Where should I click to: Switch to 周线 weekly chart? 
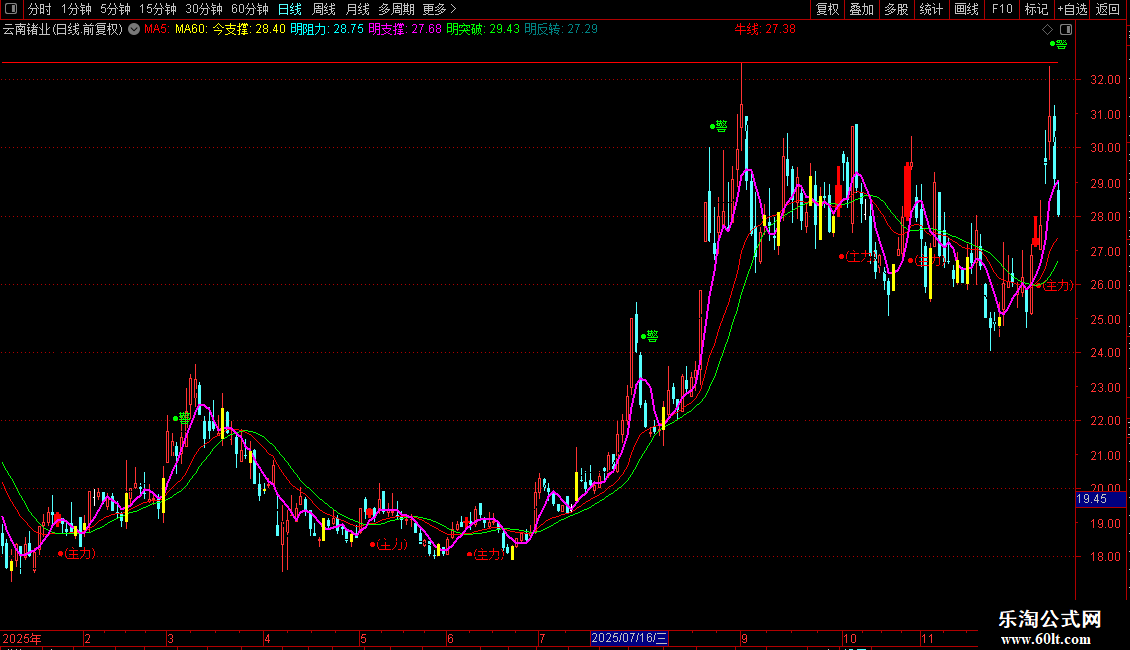(x=324, y=9)
